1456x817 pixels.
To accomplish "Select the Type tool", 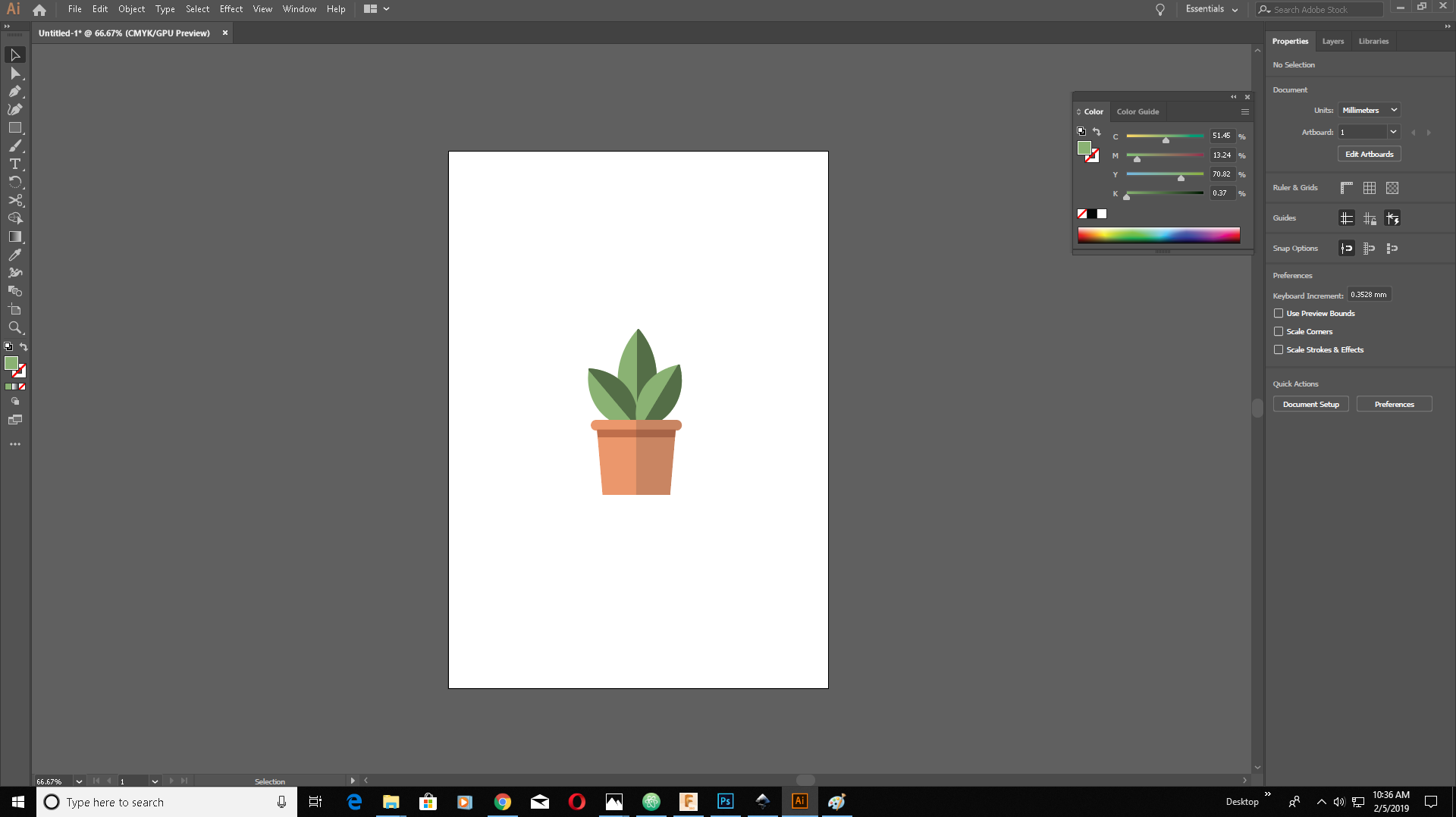I will (x=15, y=164).
